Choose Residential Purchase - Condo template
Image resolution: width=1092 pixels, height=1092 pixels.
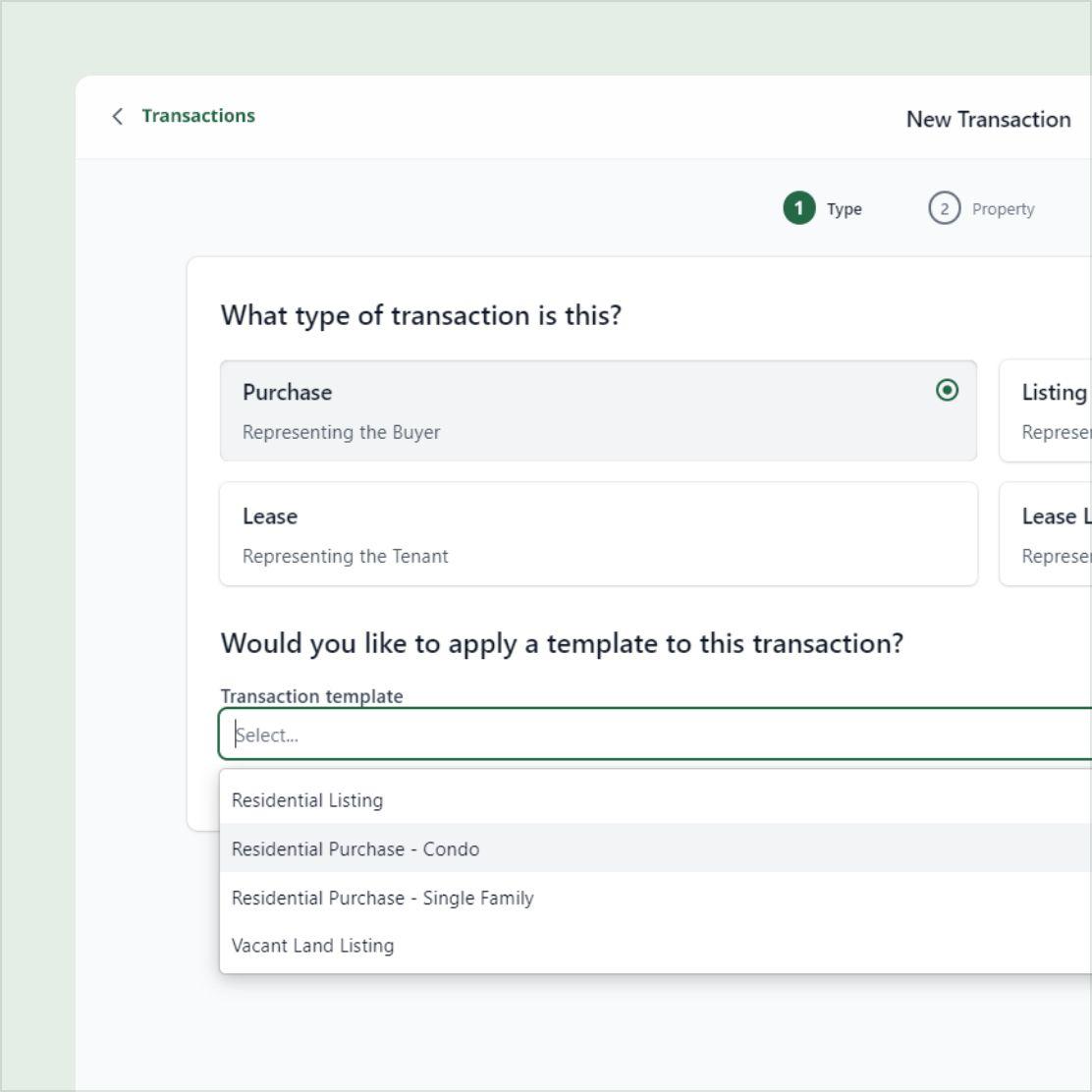tap(655, 848)
